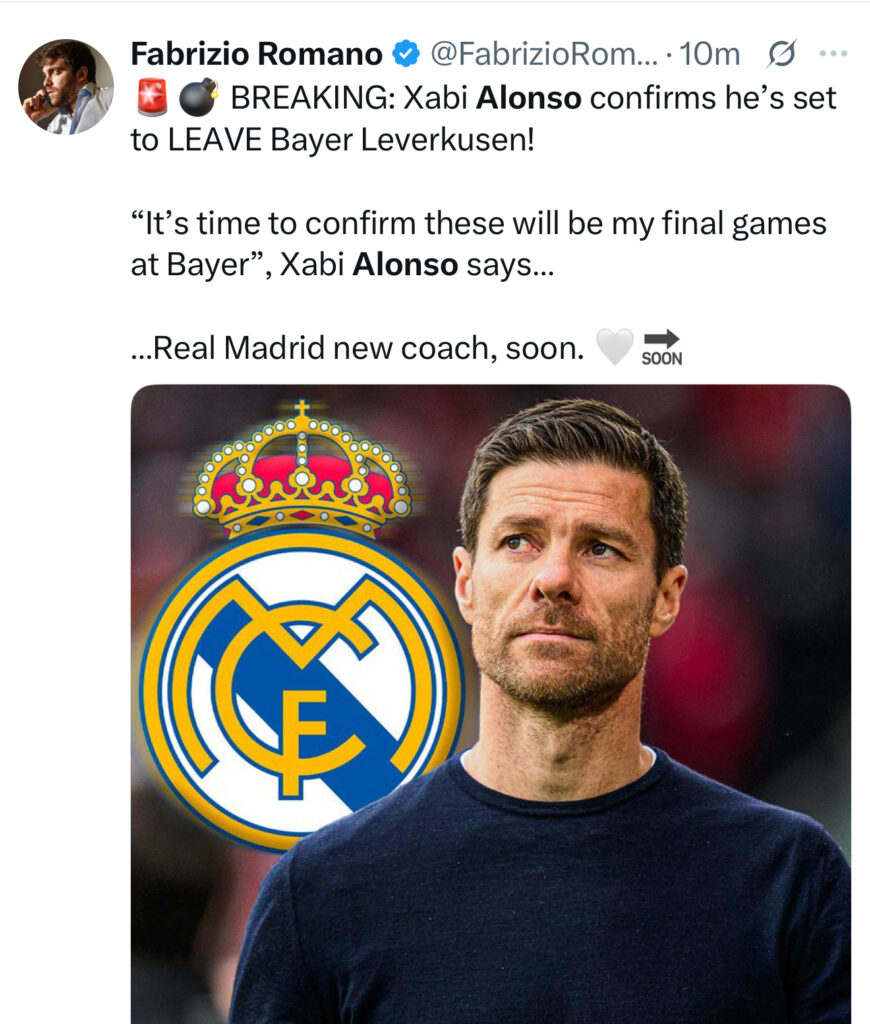This screenshot has width=870, height=1024.
Task: Click the crown atop the crest
Action: click(x=302, y=468)
